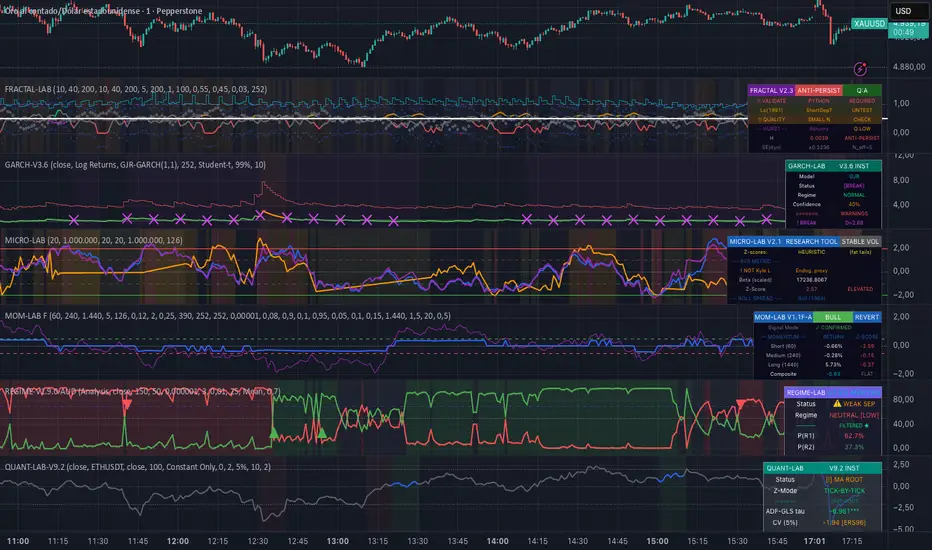This screenshot has height=550, width=932.
Task: Click the 00:49 countdown price tag
Action: [x=903, y=32]
